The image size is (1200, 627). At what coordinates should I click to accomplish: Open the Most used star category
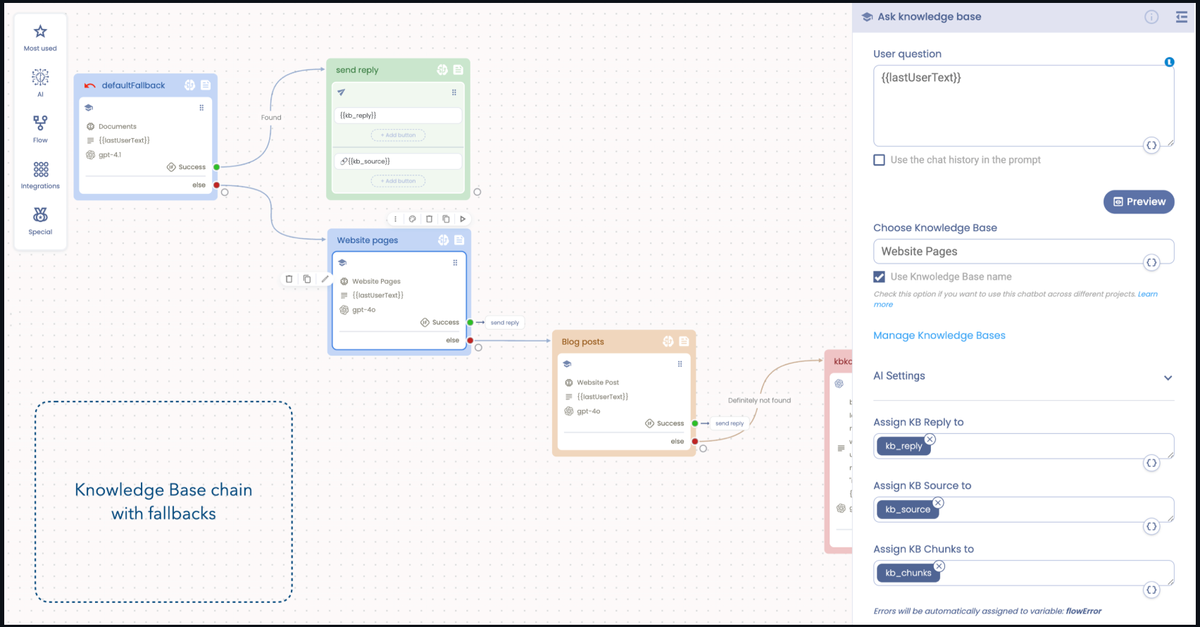(x=40, y=39)
